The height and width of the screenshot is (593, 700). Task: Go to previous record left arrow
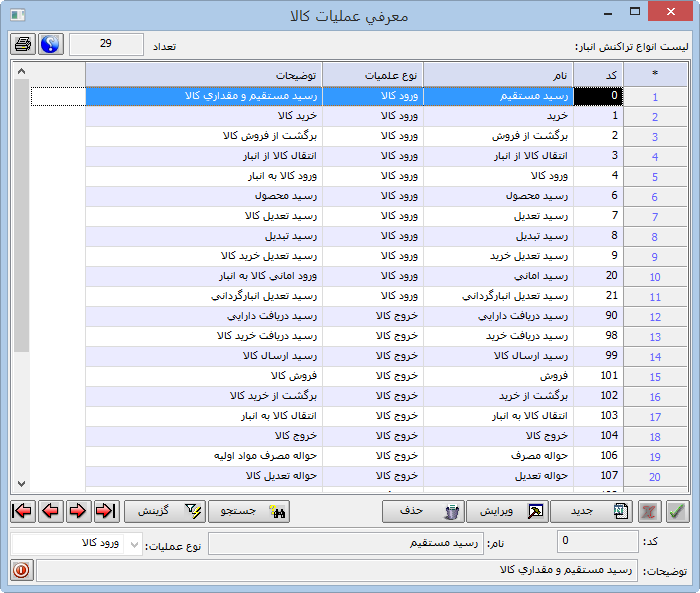50,511
